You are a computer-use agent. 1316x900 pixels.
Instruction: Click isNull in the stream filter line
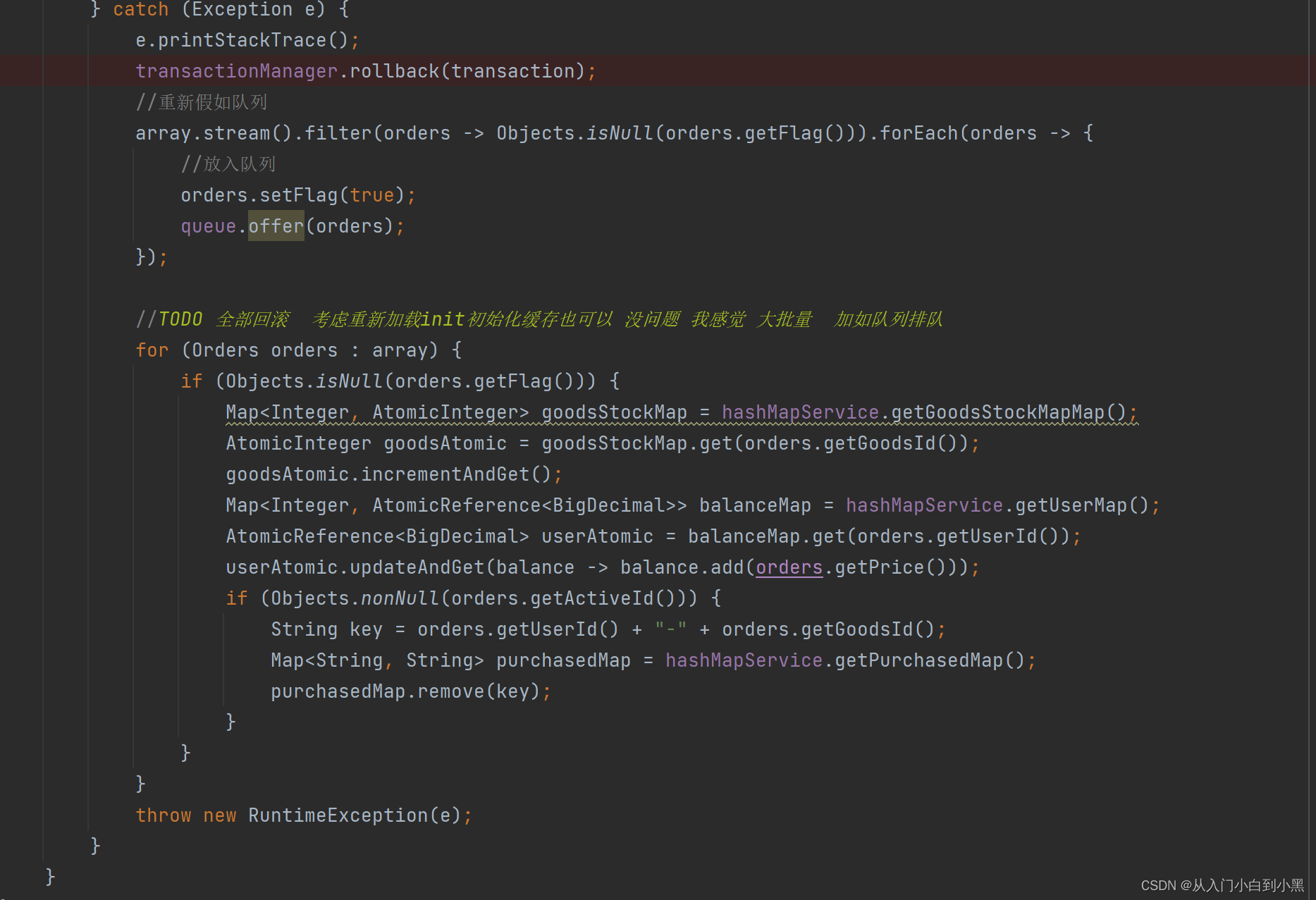620,133
